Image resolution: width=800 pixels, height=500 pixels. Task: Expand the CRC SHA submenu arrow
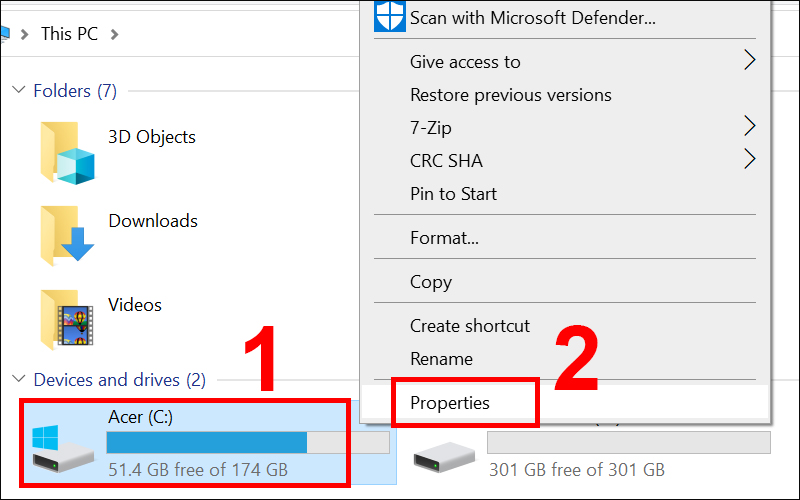pos(750,159)
